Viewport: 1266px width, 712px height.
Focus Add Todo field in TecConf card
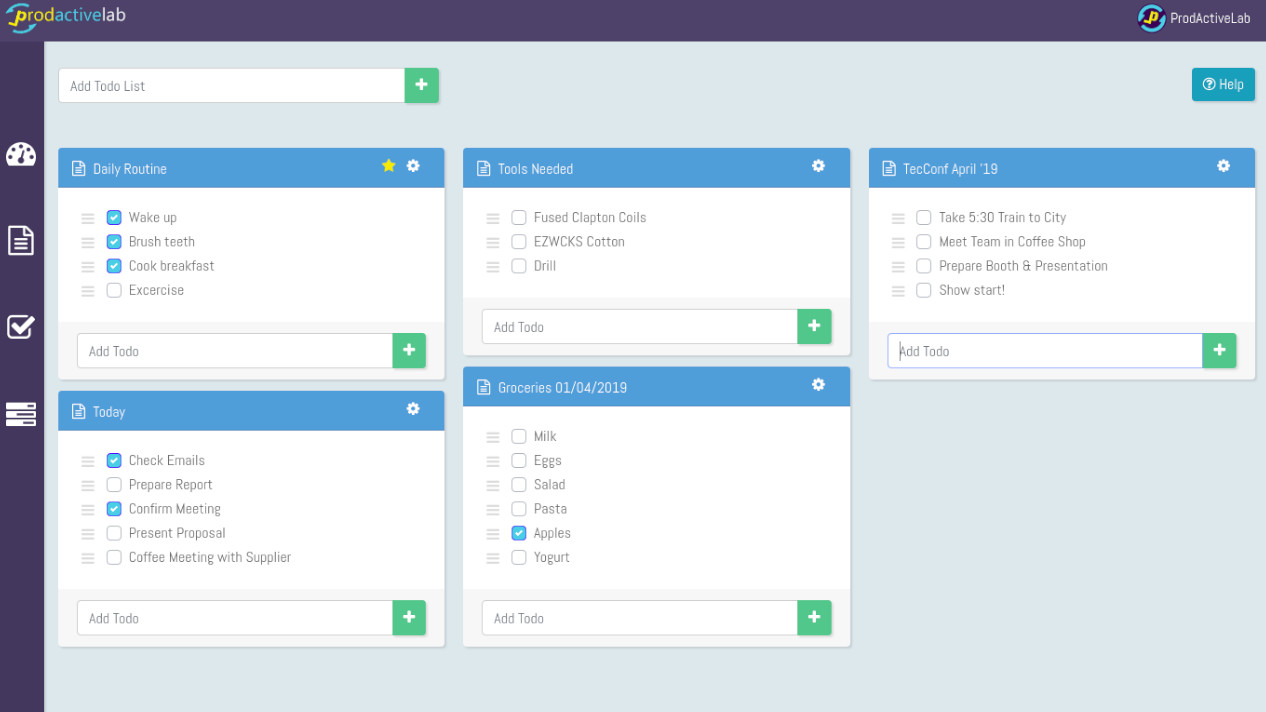1045,351
